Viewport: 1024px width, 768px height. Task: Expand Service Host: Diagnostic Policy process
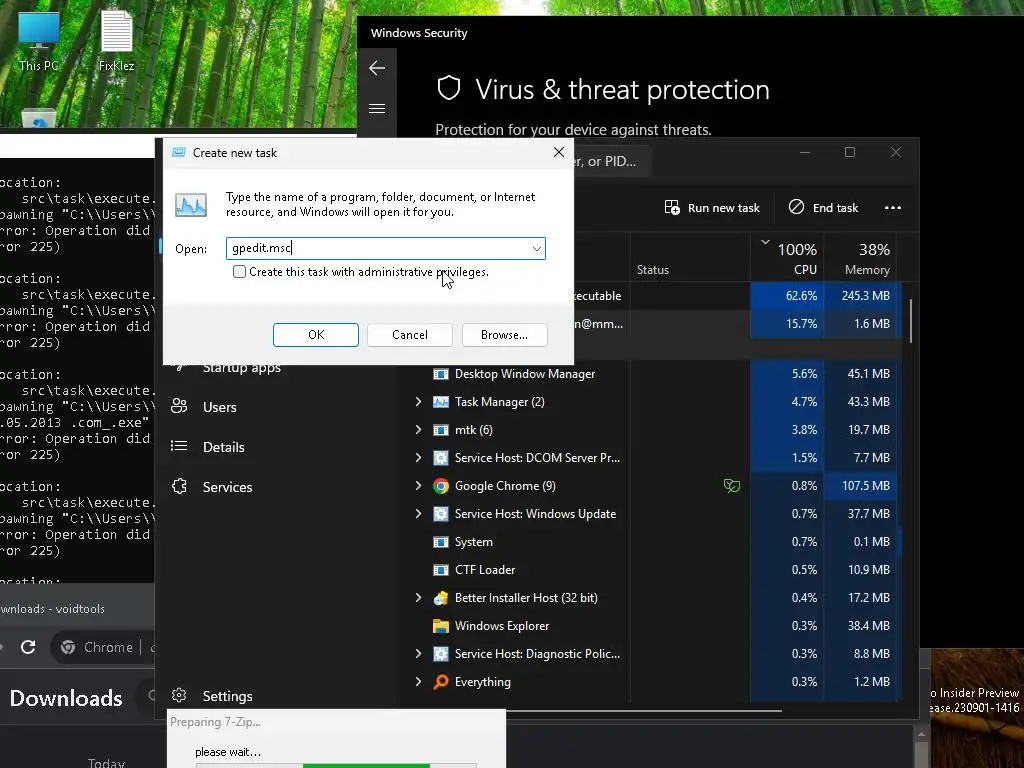pyautogui.click(x=418, y=654)
